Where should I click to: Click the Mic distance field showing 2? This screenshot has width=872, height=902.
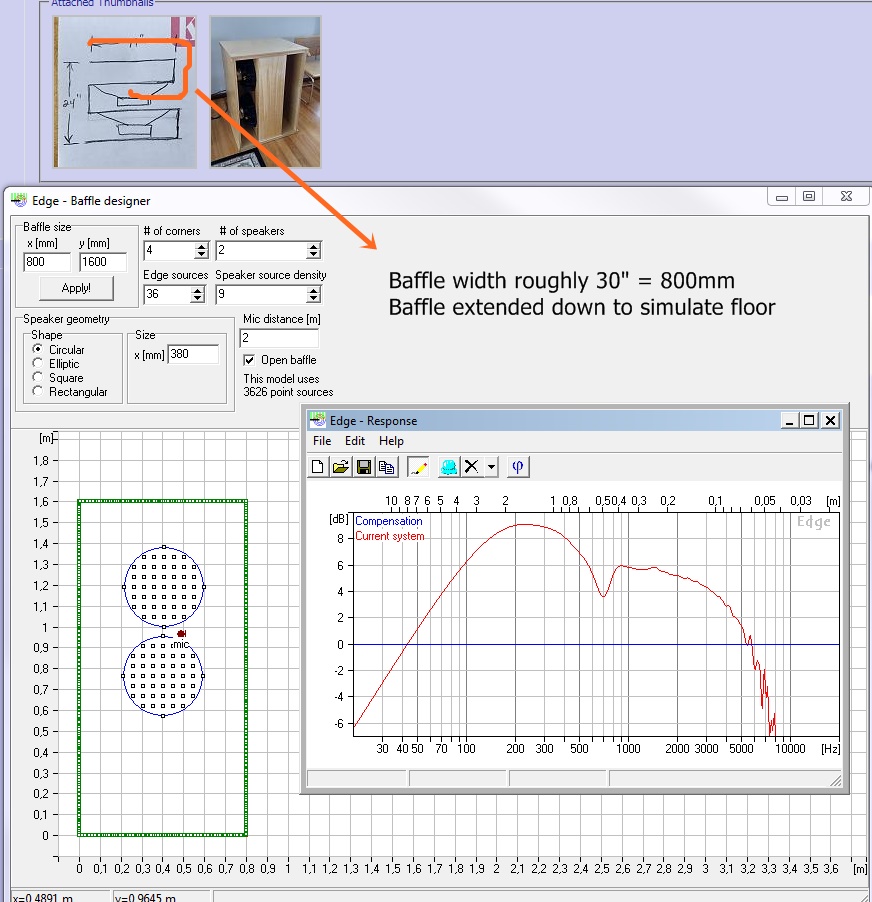[279, 338]
